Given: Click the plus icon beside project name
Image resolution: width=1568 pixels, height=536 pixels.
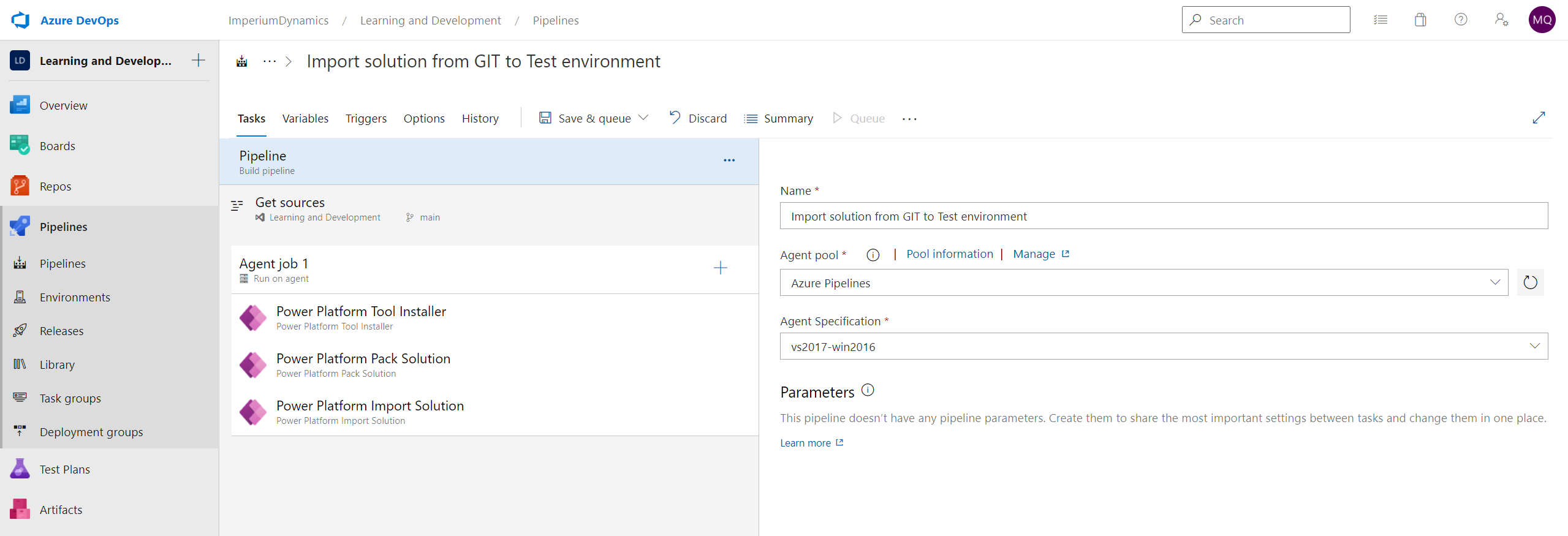Looking at the screenshot, I should coord(199,60).
